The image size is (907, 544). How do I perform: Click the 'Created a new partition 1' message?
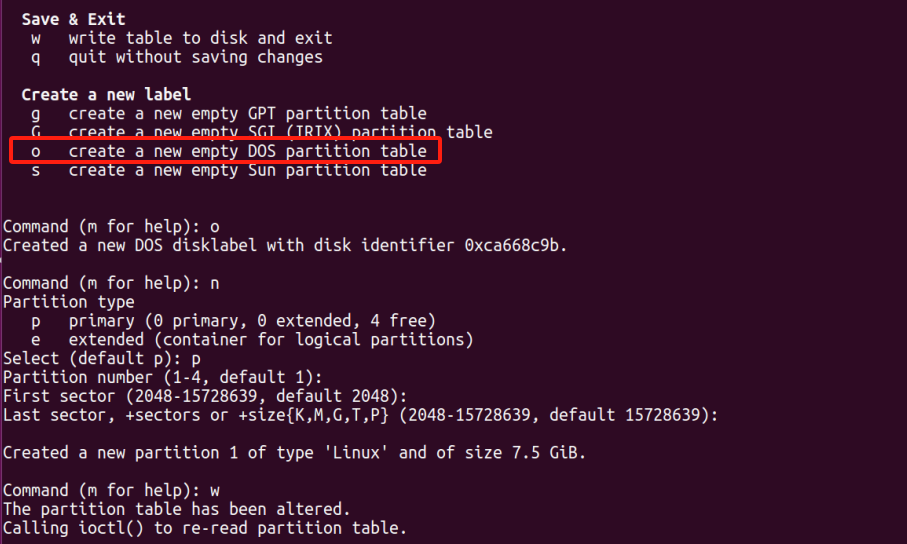294,453
